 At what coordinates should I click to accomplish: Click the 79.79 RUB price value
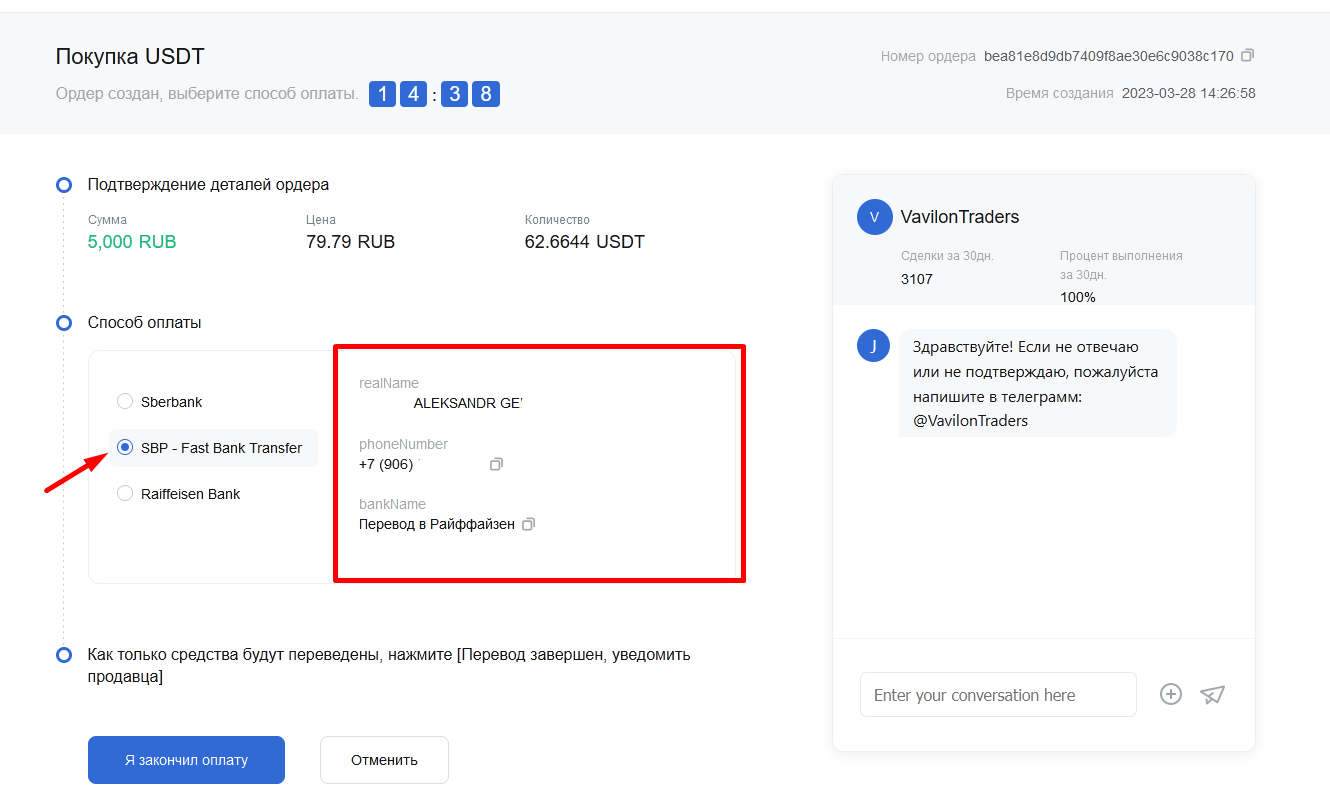[350, 242]
